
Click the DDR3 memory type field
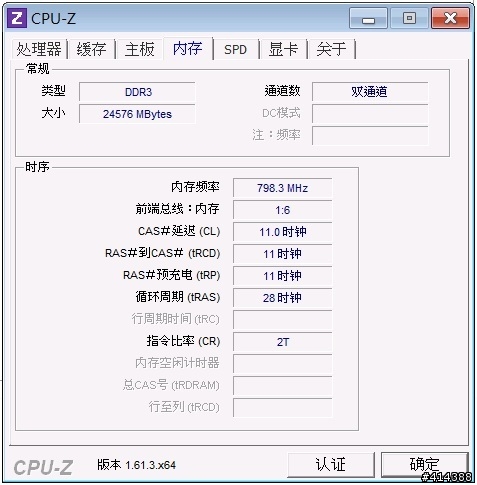[x=137, y=92]
